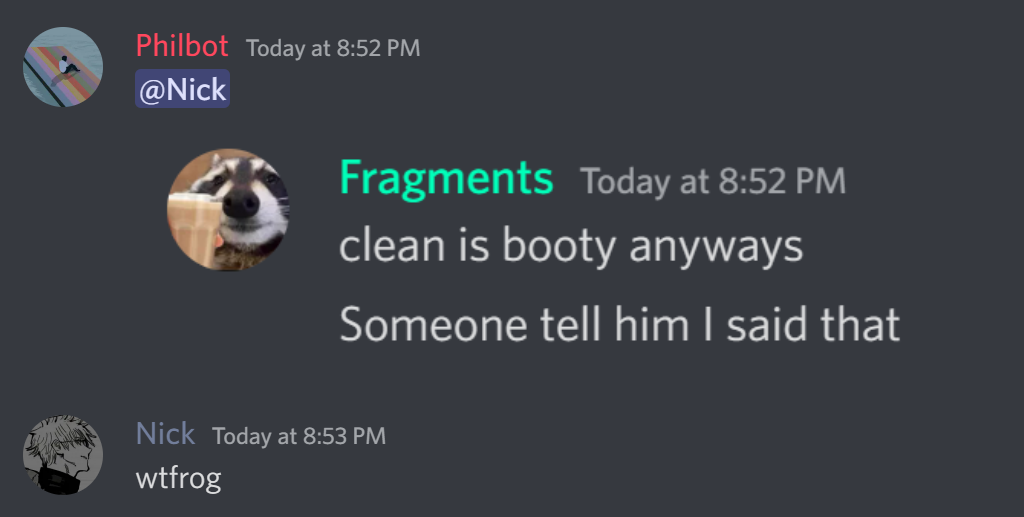The image size is (1024, 517).
Task: Select the 'clean is booty anyways' message
Action: click(571, 247)
